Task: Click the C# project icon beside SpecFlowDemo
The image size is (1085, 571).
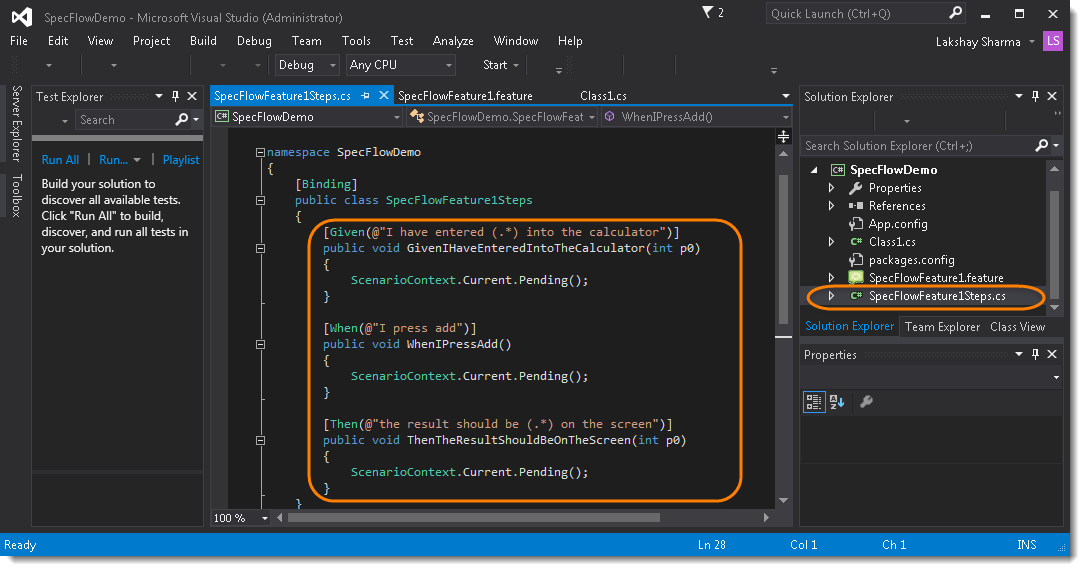Action: (x=221, y=116)
